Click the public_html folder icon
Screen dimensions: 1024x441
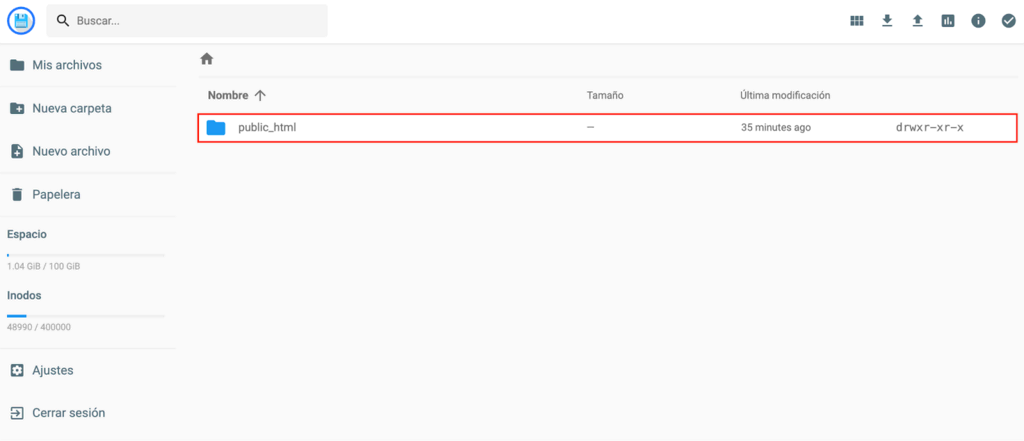click(x=216, y=128)
